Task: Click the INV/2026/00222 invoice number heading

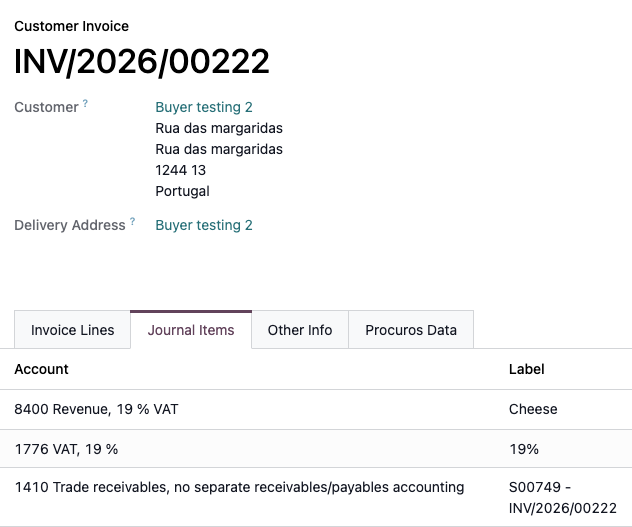Action: click(141, 61)
